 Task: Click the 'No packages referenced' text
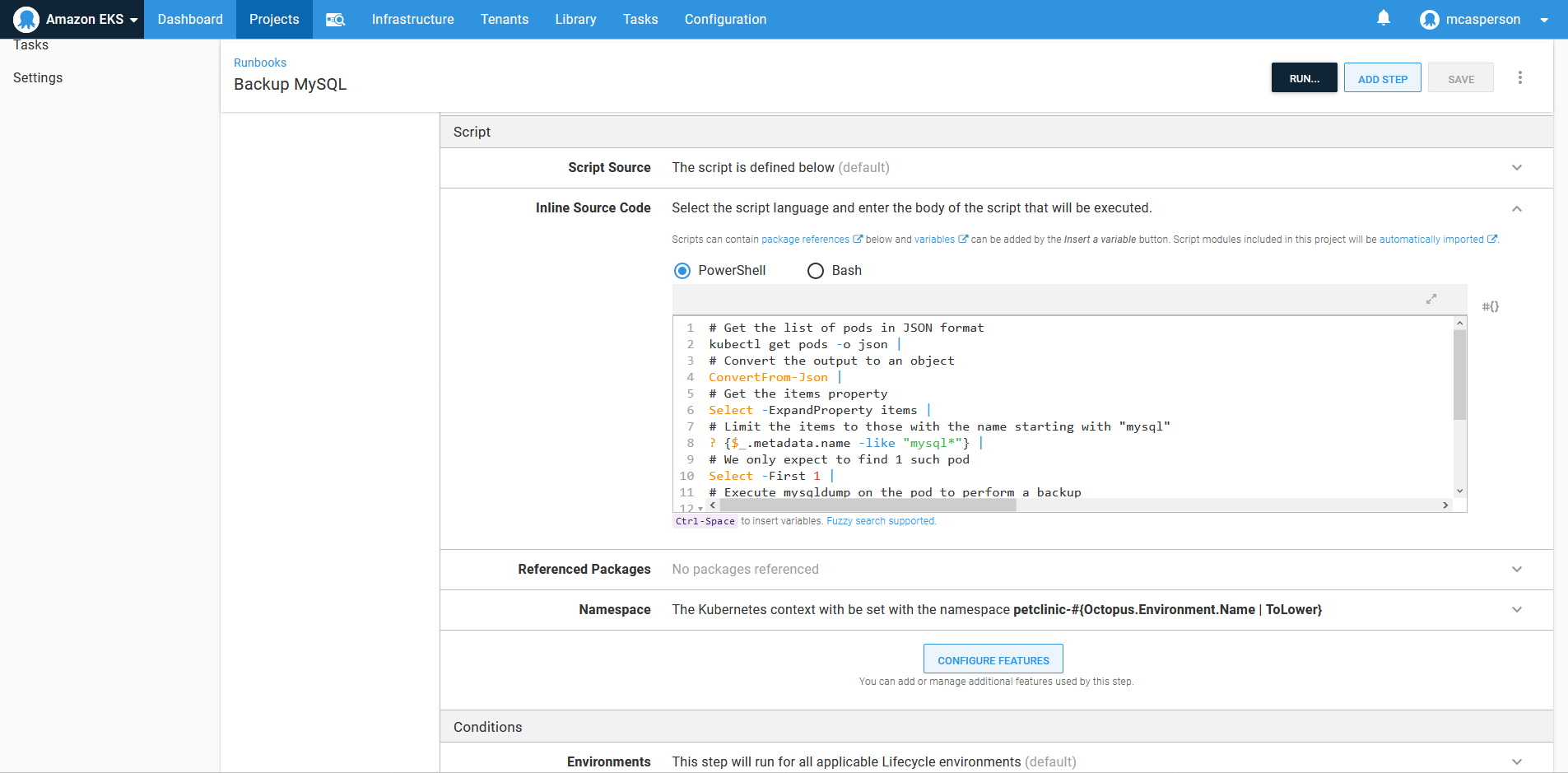pos(745,570)
